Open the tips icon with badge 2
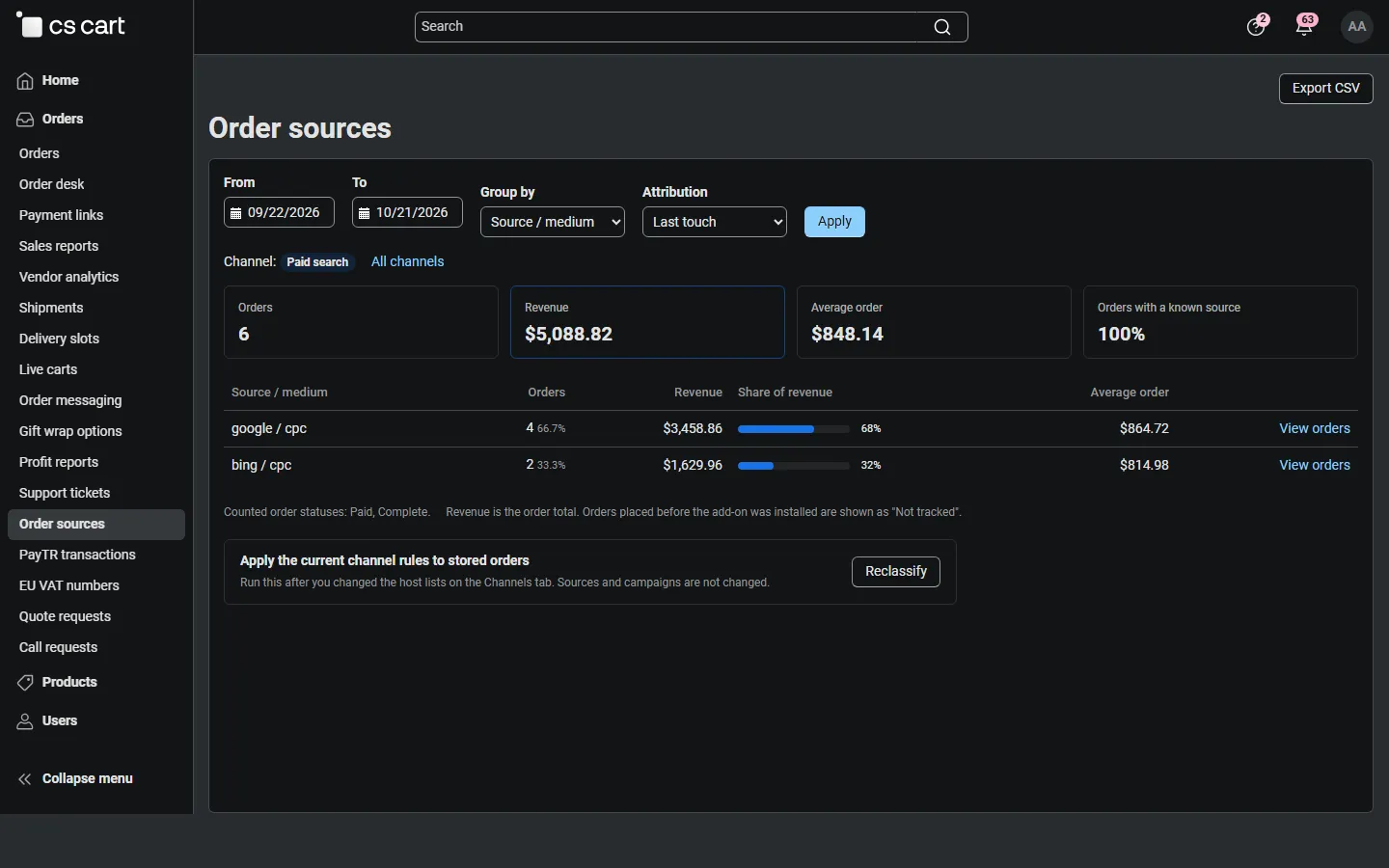1389x868 pixels. [1257, 26]
